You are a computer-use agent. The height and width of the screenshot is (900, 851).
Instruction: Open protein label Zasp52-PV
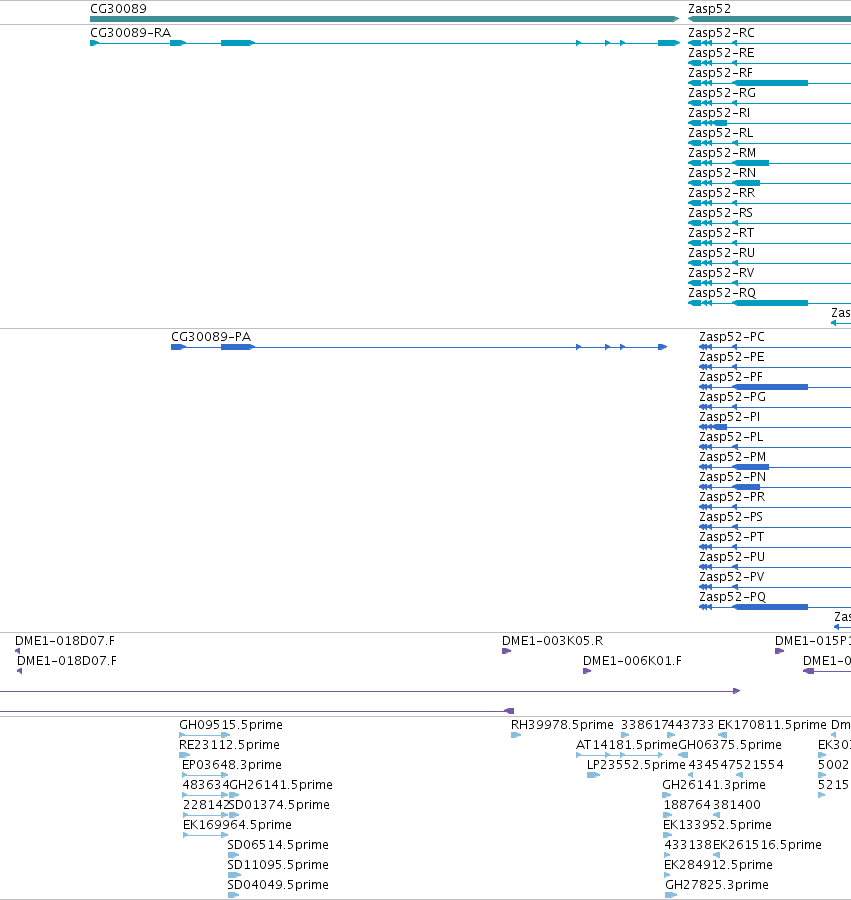pos(732,577)
